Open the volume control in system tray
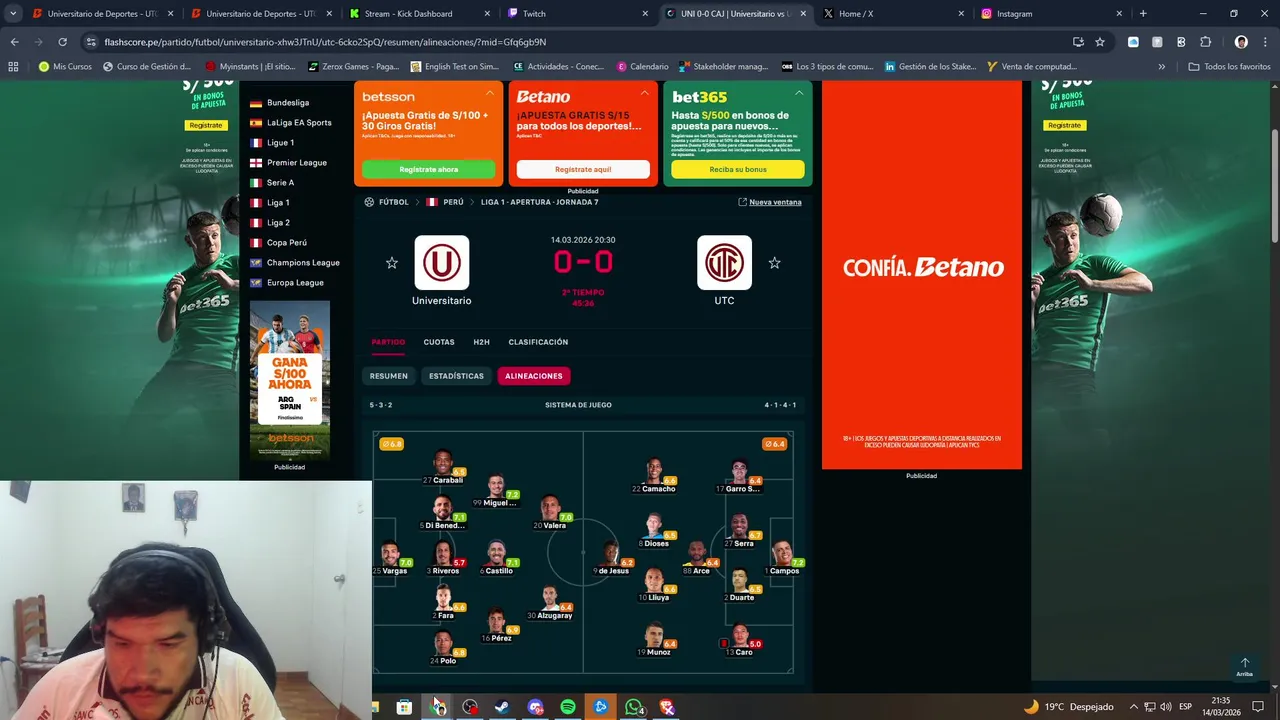 pos(1165,707)
